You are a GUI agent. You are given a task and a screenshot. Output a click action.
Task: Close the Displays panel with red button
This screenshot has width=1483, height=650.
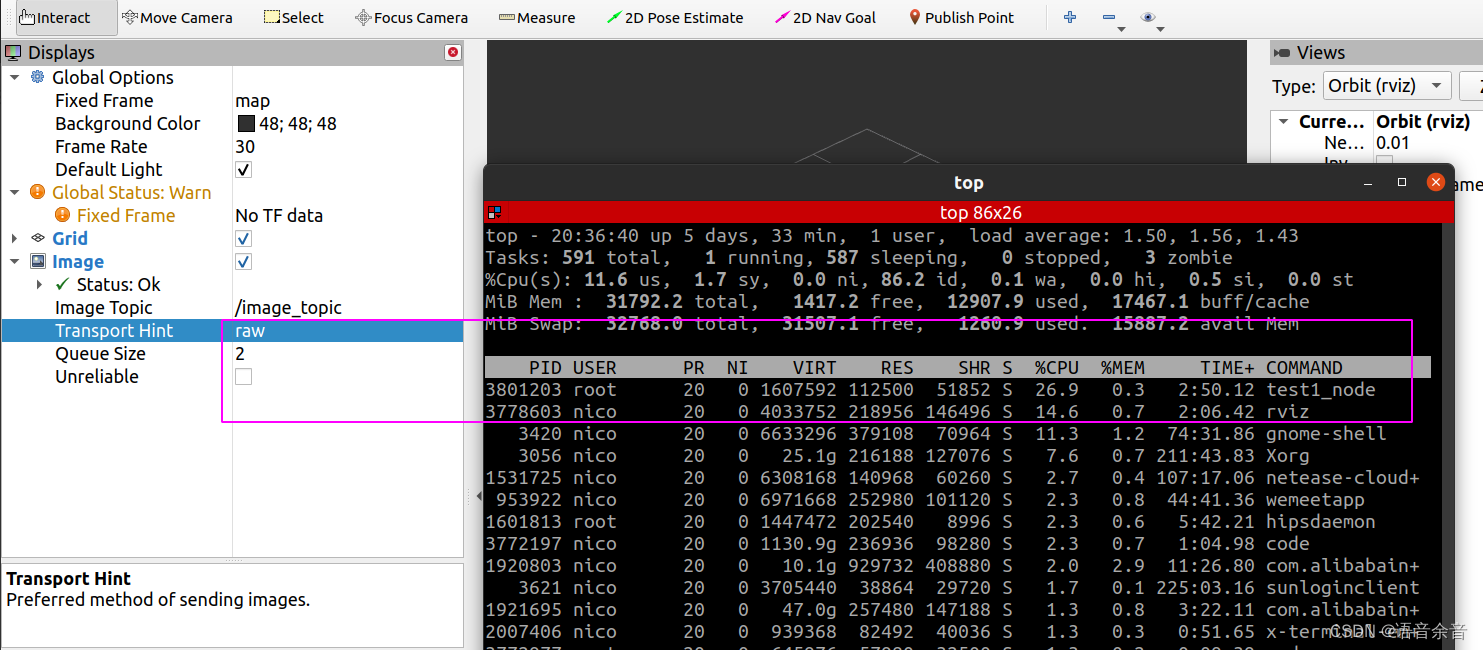[453, 52]
